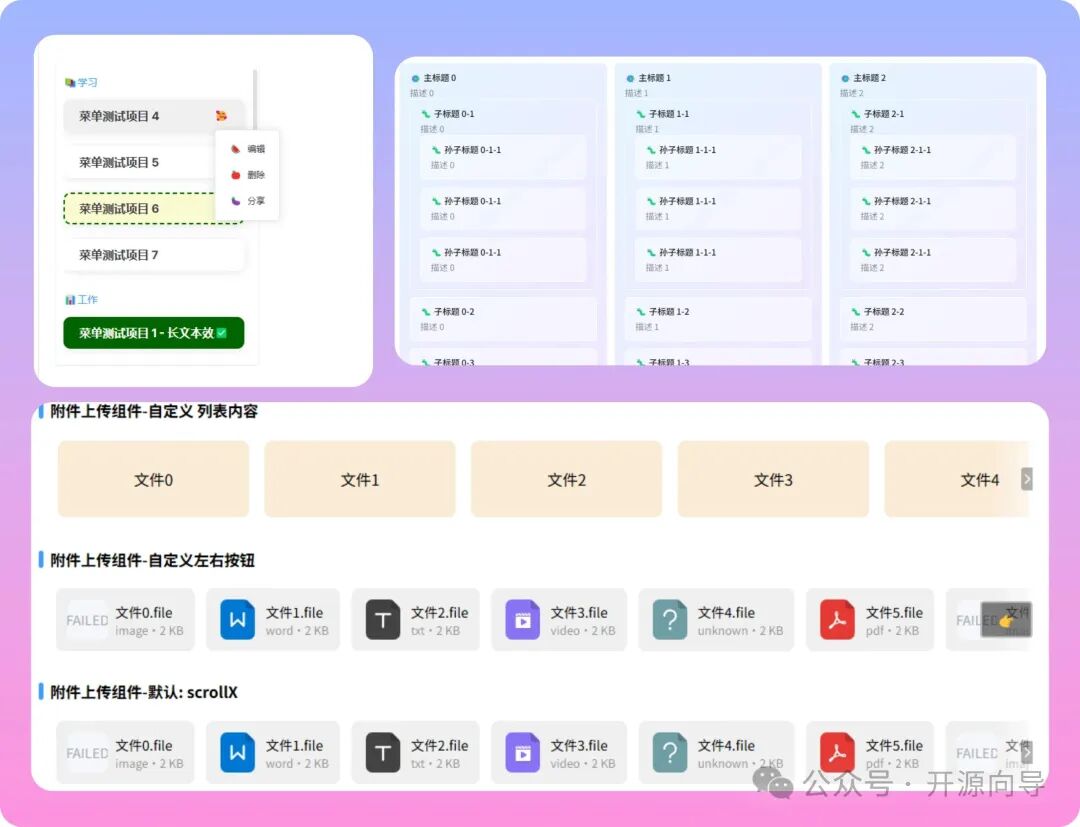Viewport: 1080px width, 827px height.
Task: Select the txt icon of 文件2.file
Action: pos(383,619)
